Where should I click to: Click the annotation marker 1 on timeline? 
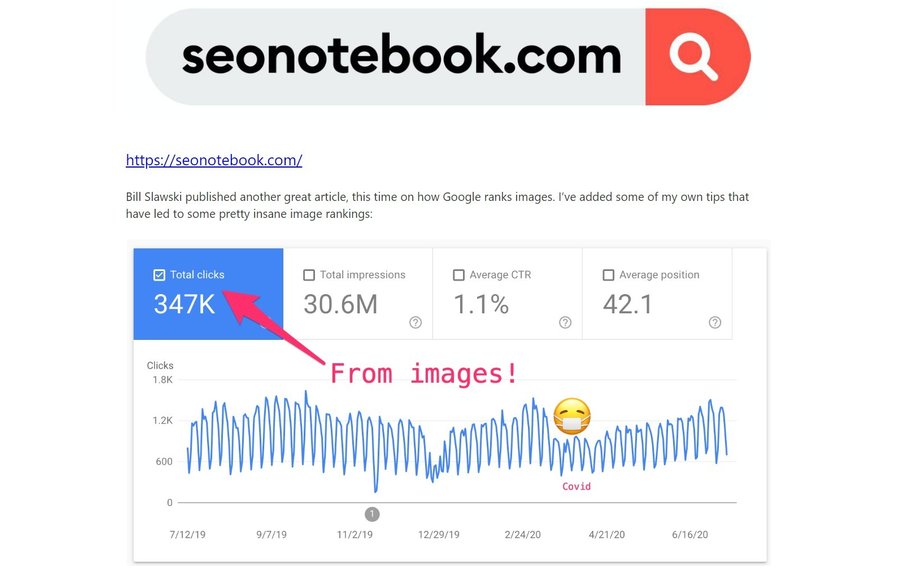372,515
